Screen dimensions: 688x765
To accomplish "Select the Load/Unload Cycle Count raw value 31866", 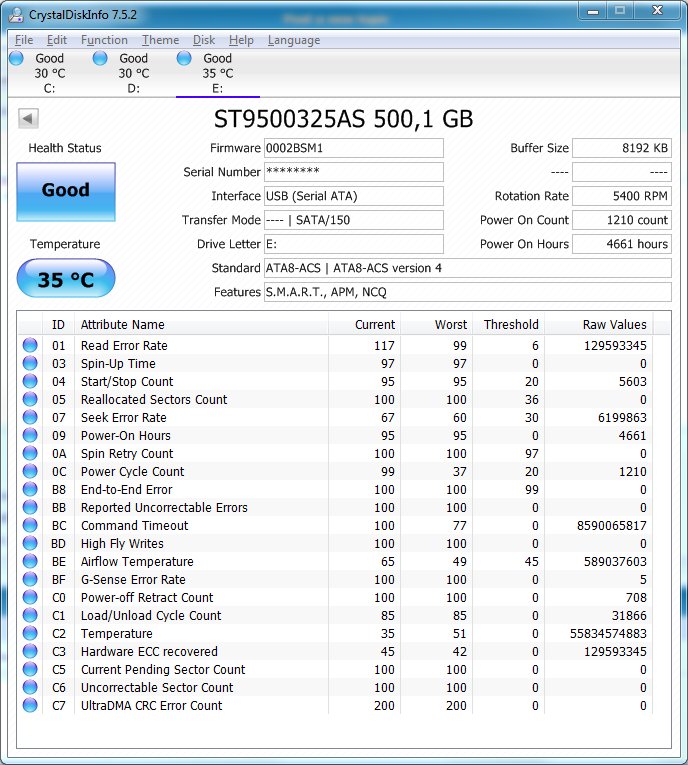I will (x=629, y=616).
